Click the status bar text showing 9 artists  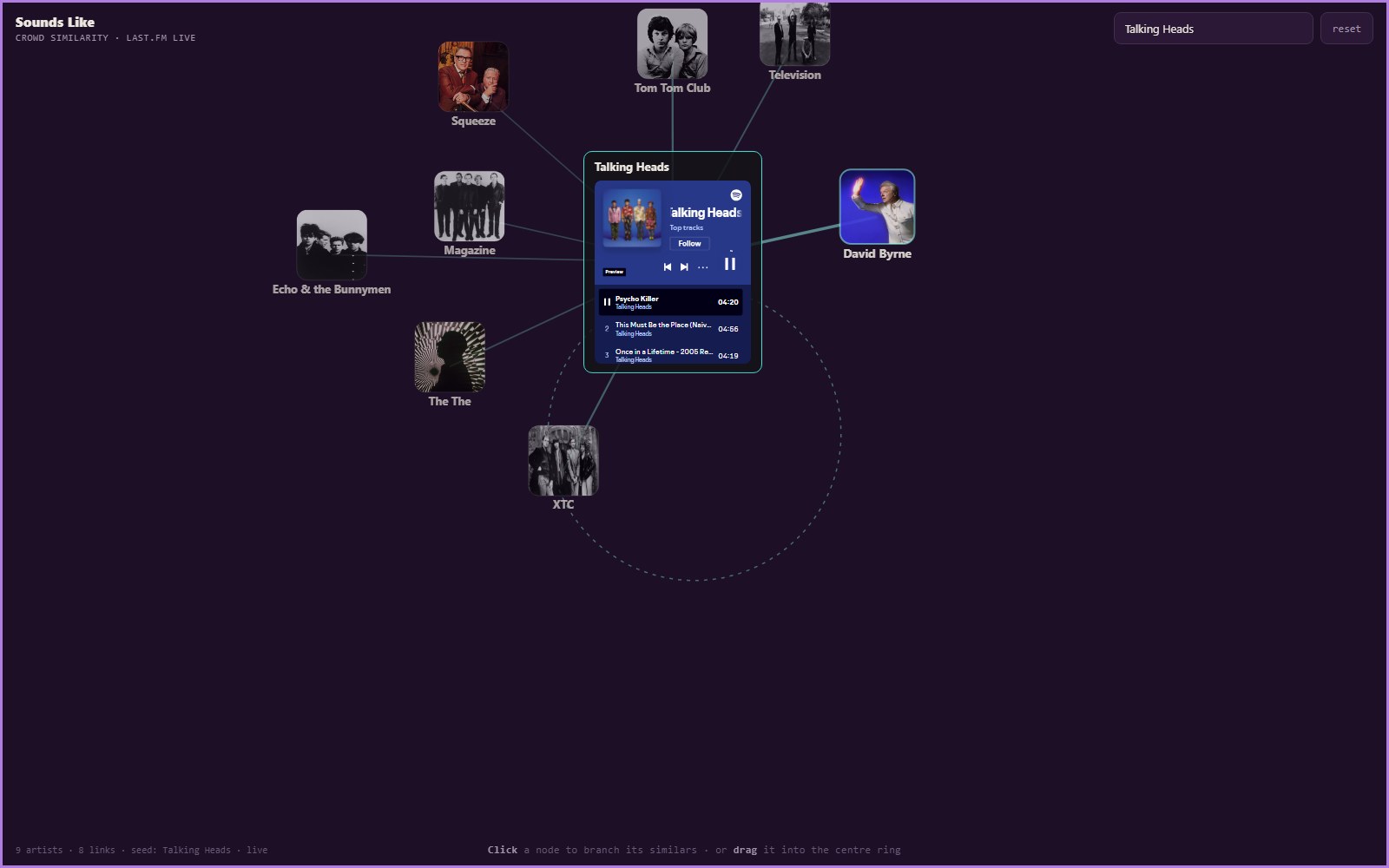coord(141,851)
